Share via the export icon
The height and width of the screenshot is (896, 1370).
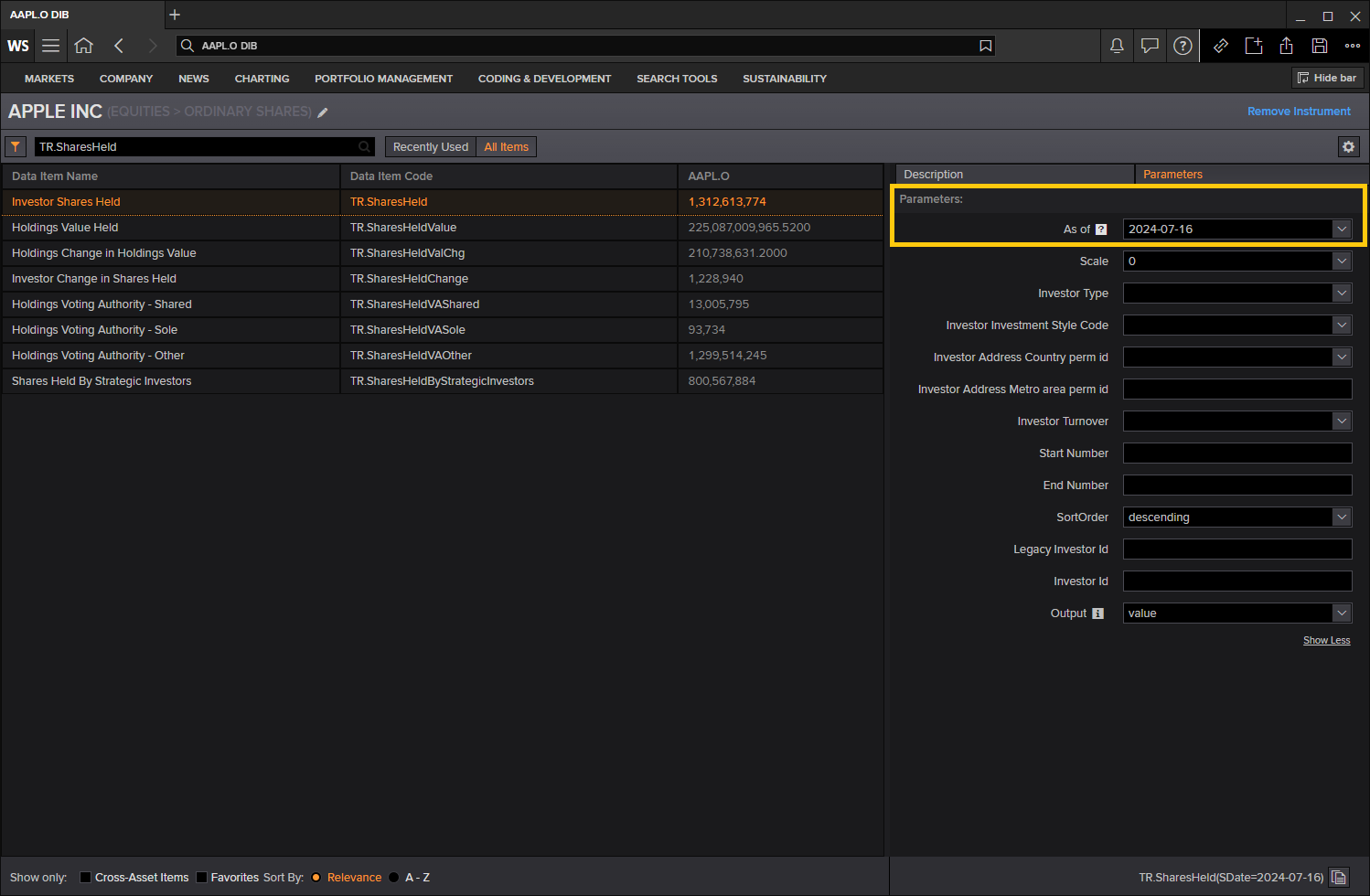pyautogui.click(x=1287, y=46)
